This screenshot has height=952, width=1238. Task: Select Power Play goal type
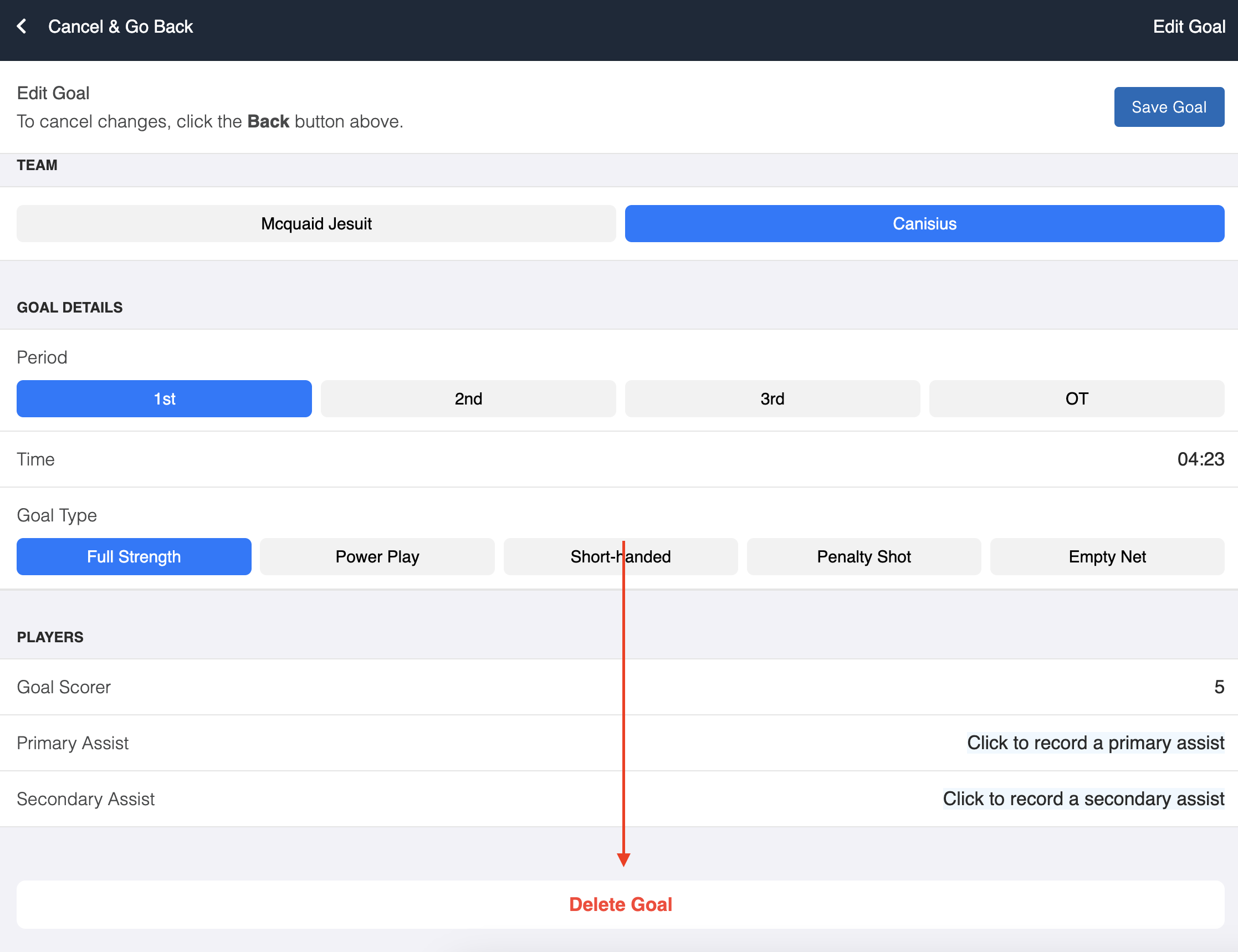point(377,556)
